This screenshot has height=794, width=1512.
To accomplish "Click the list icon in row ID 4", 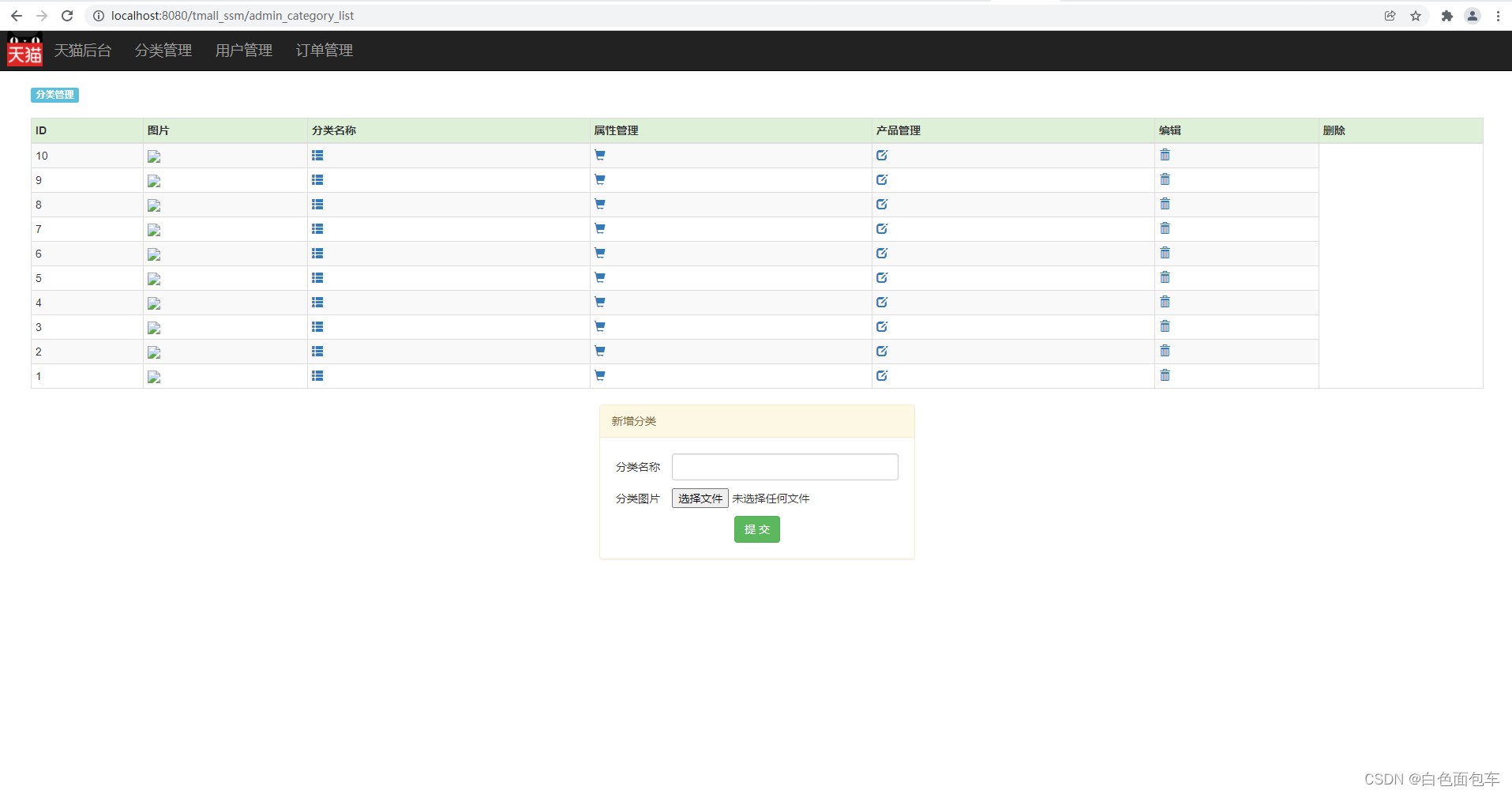I will point(317,303).
